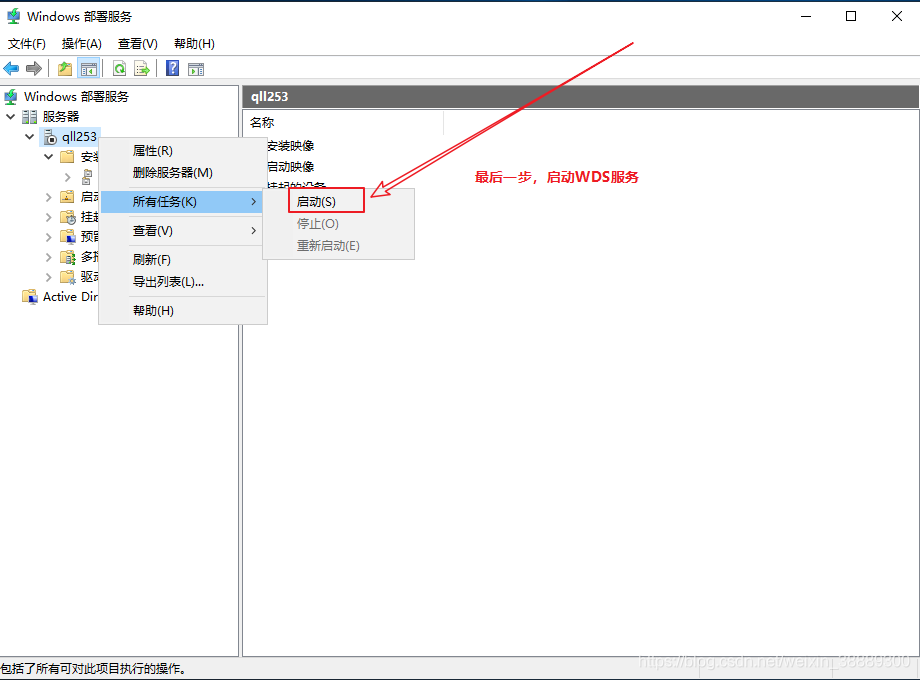Click the 名称 column header

[x=262, y=123]
